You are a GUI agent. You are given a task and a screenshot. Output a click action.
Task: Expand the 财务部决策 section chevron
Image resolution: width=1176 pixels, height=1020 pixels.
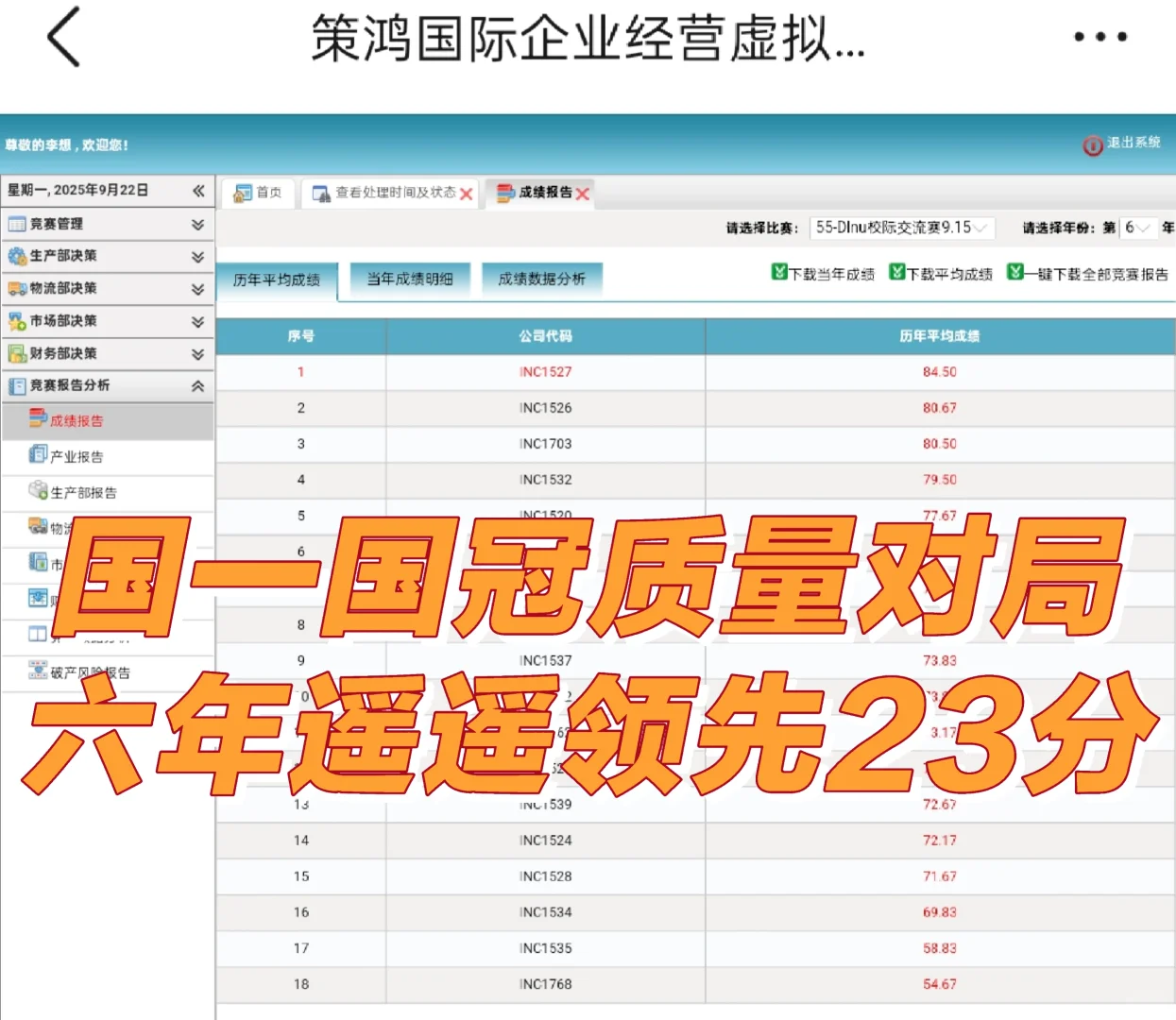(x=197, y=354)
